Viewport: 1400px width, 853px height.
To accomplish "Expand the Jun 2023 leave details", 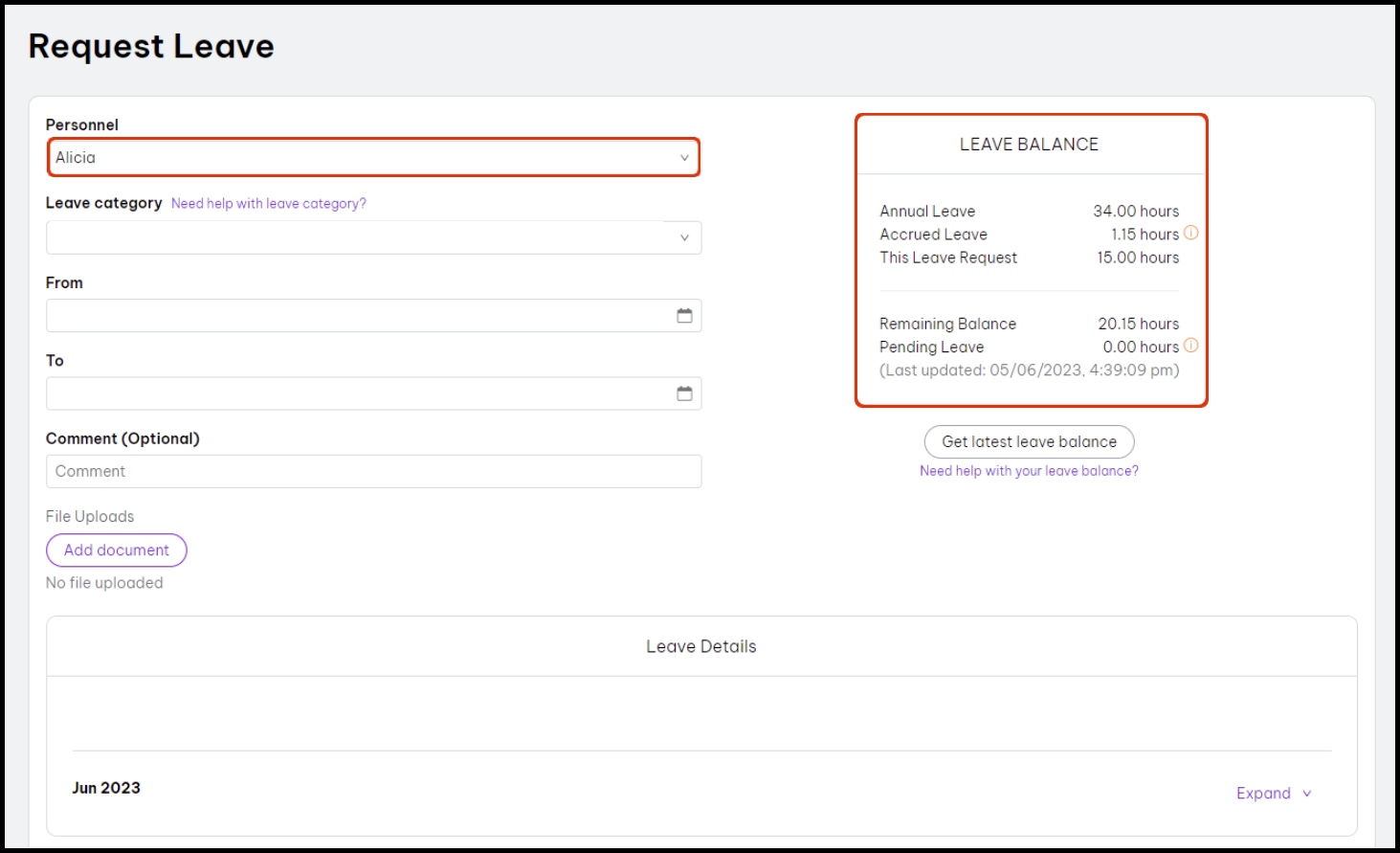I will 1263,793.
